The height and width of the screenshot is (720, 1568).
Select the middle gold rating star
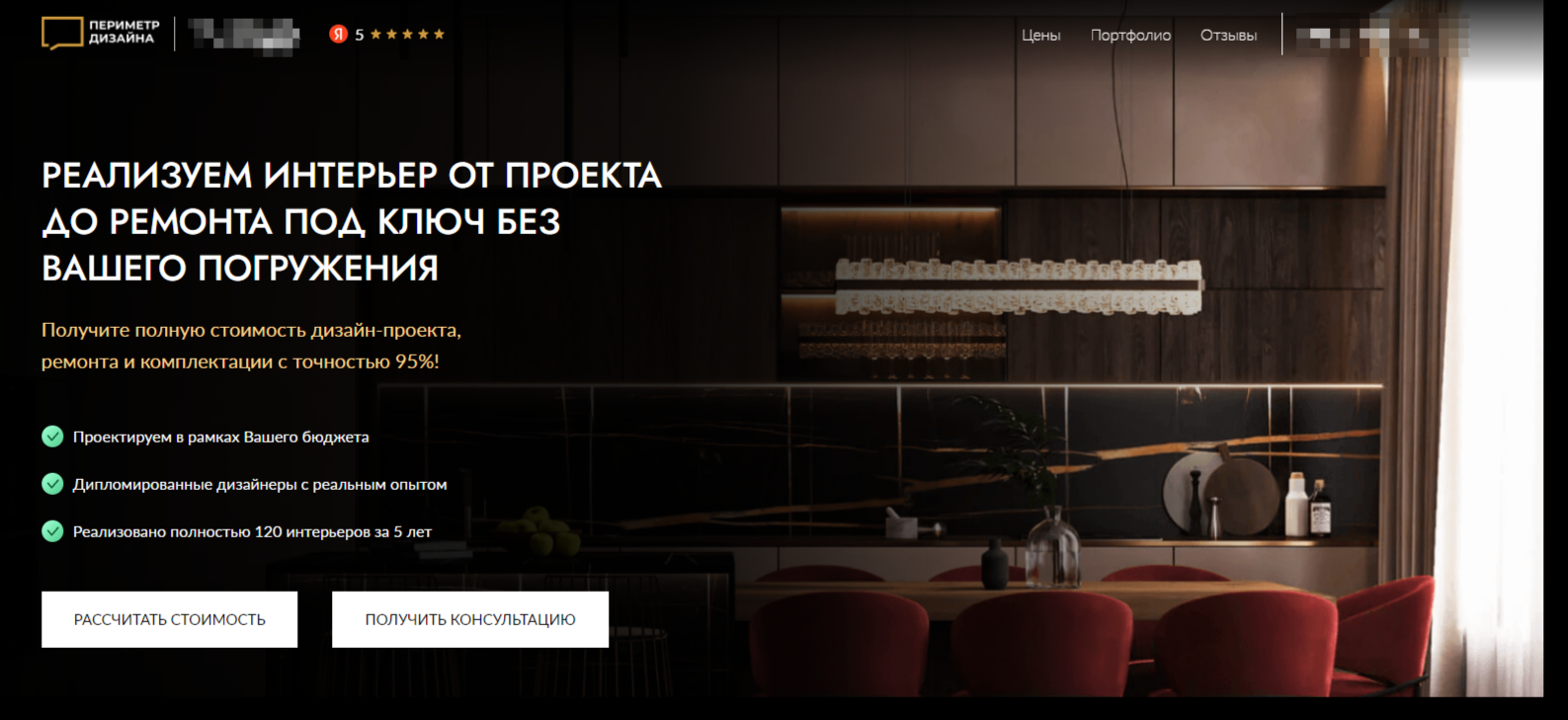click(407, 35)
